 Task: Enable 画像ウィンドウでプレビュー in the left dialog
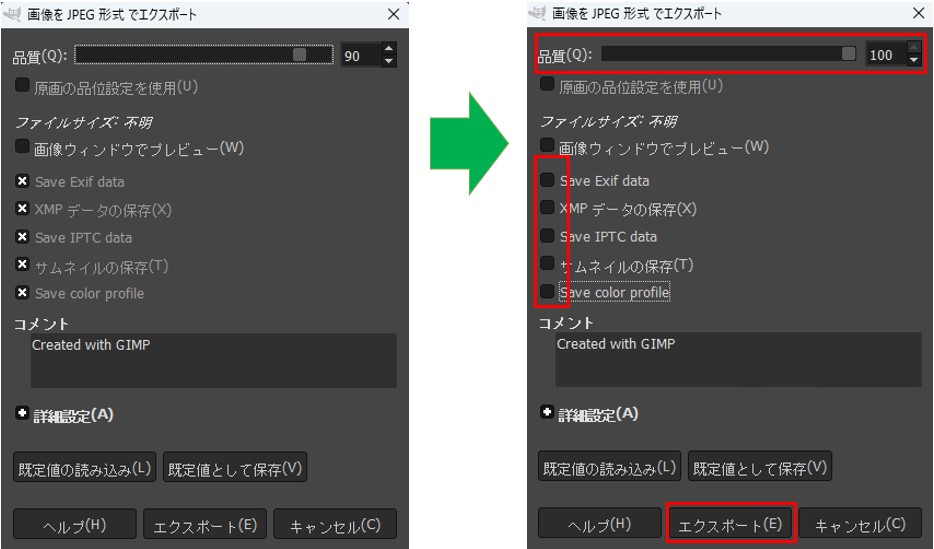pos(22,146)
